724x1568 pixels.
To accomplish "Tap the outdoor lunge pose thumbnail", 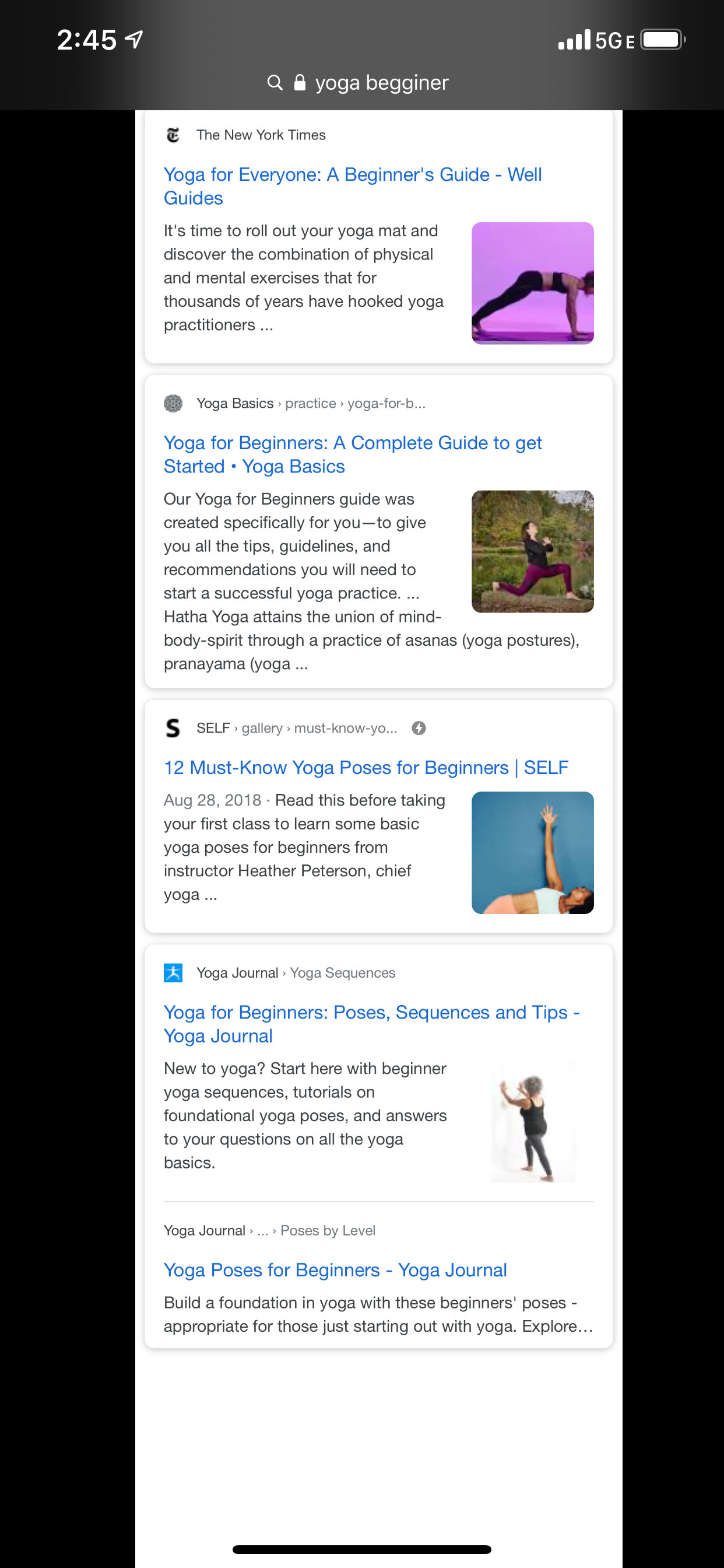I will click(532, 551).
